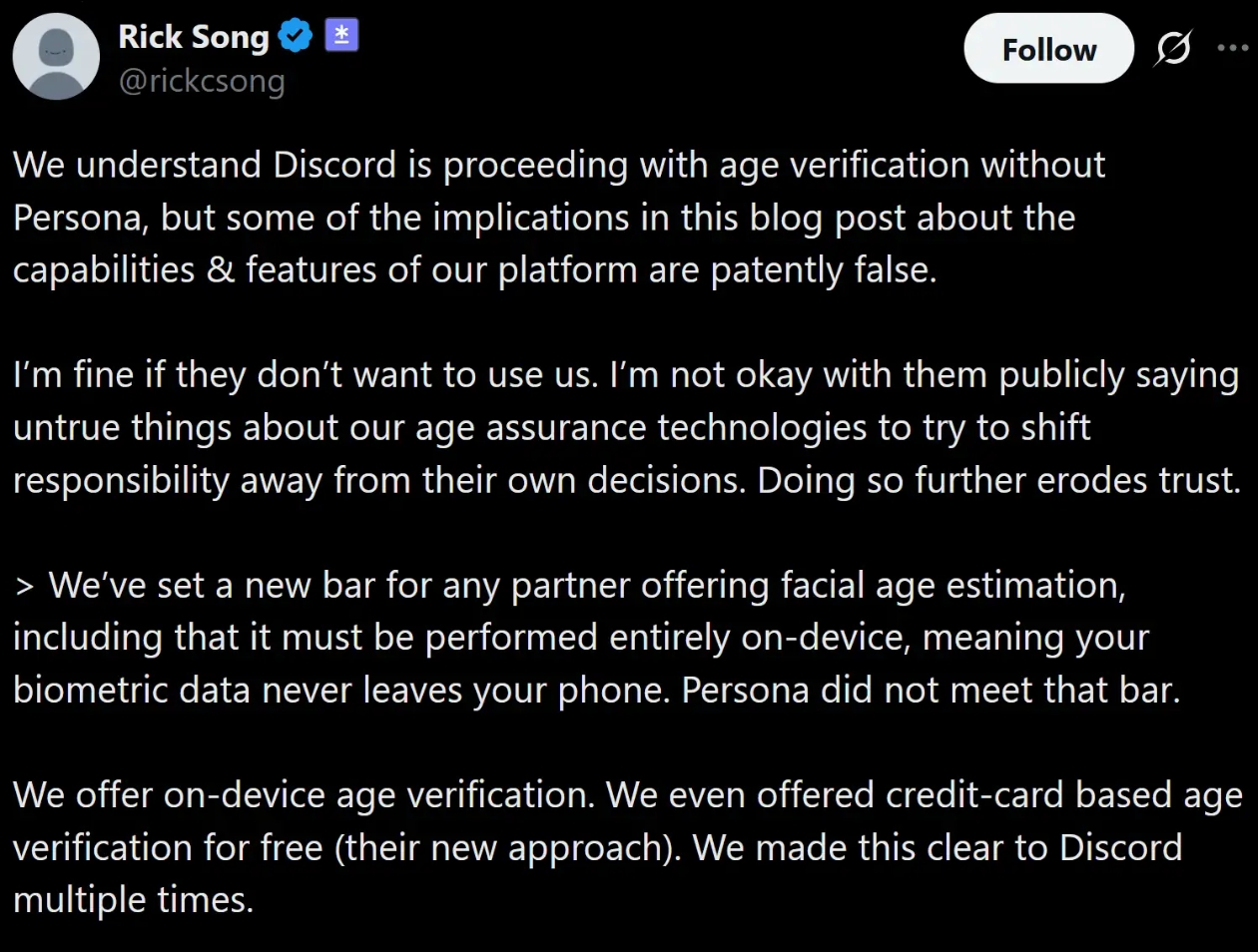Click the line starting "including that it must"
The height and width of the screenshot is (952, 1258).
(x=580, y=638)
